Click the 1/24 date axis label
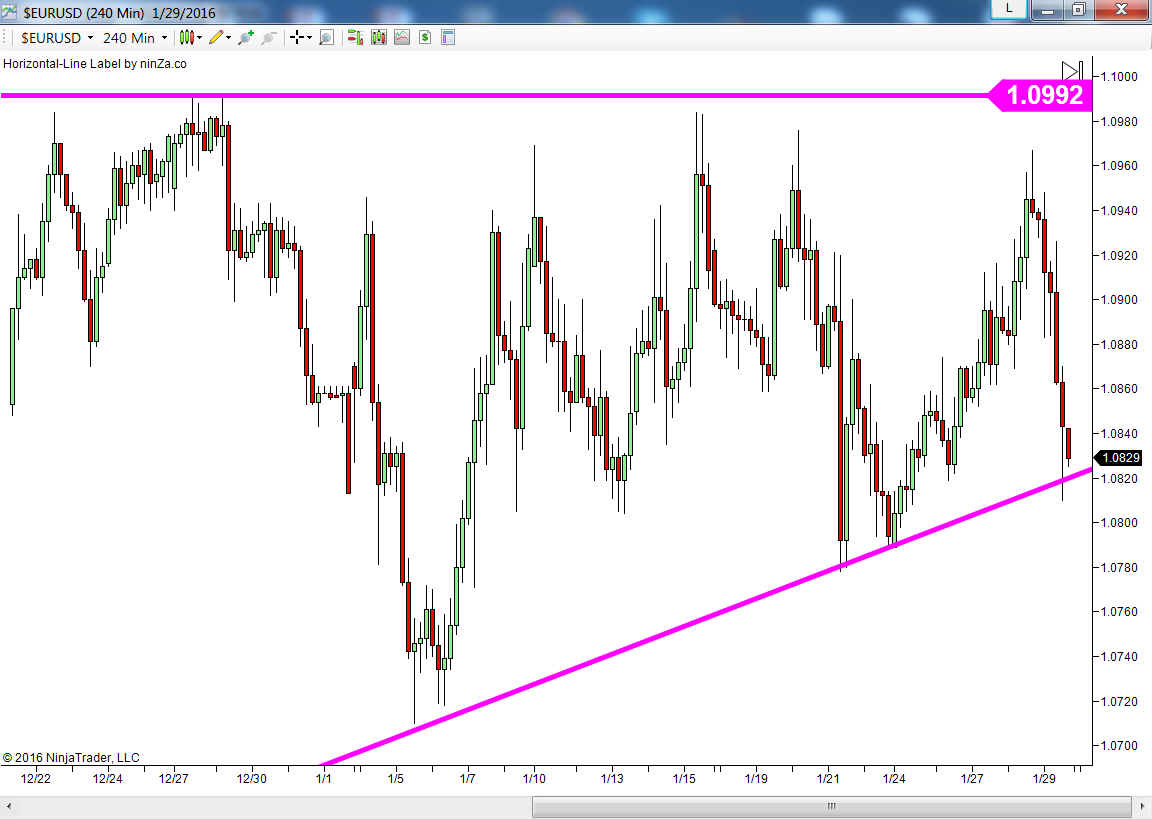Viewport: 1152px width, 819px height. point(893,779)
